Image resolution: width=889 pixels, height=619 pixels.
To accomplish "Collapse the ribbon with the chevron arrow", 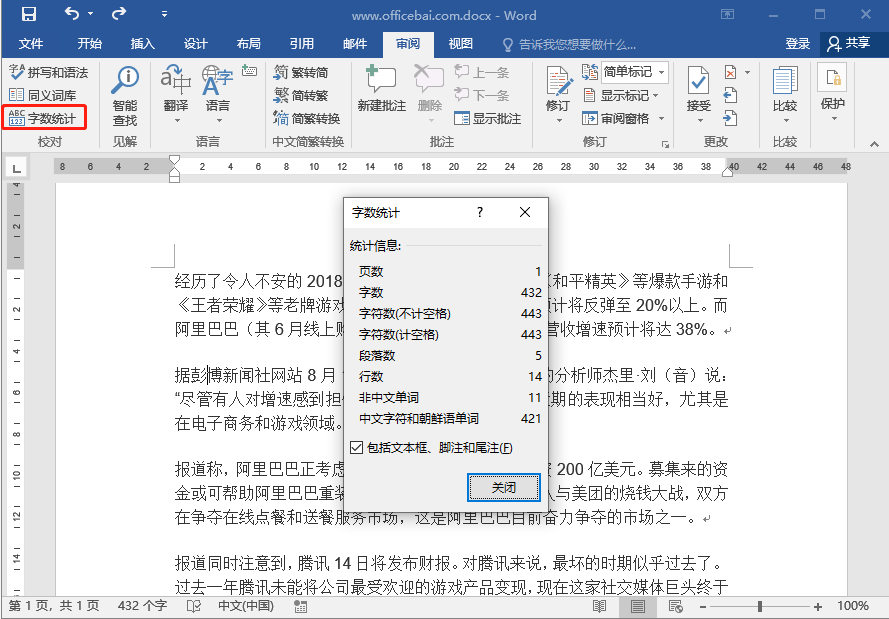I will (x=874, y=145).
